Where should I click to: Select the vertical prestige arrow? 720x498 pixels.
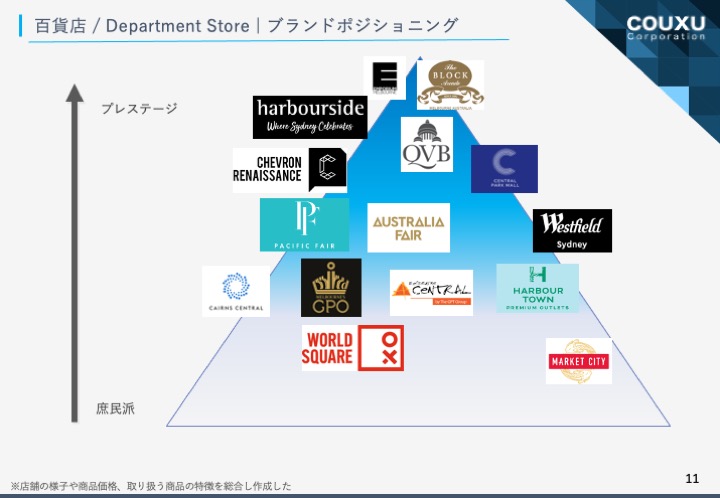[x=74, y=253]
